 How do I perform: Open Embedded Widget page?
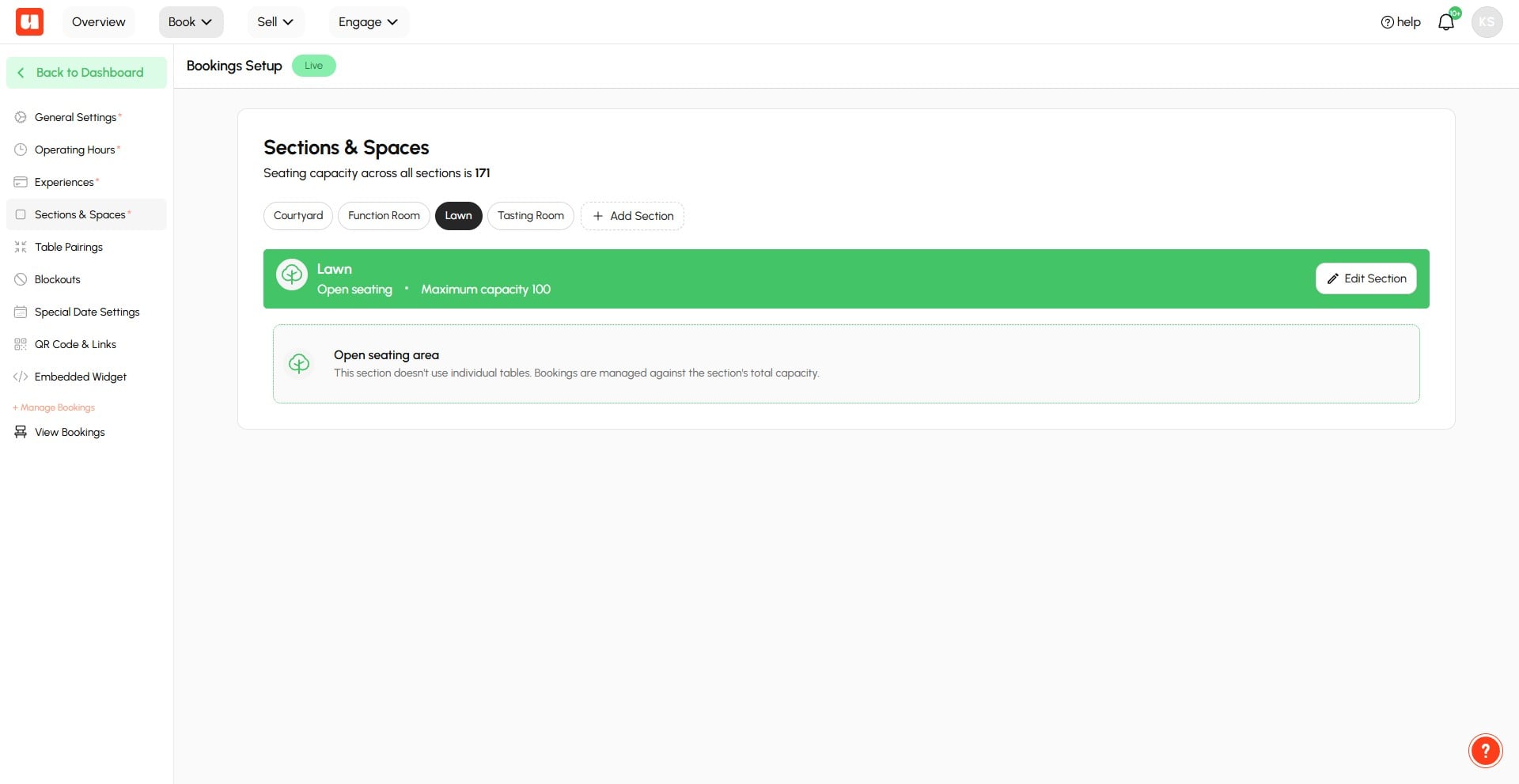tap(86, 377)
